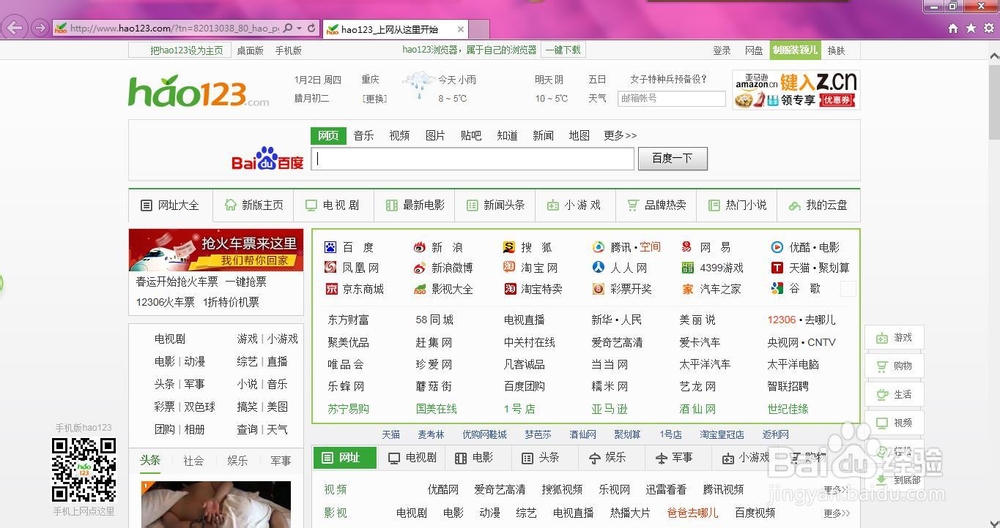The image size is (1000, 528).
Task: Select the 视频 search category
Action: pyautogui.click(x=399, y=136)
